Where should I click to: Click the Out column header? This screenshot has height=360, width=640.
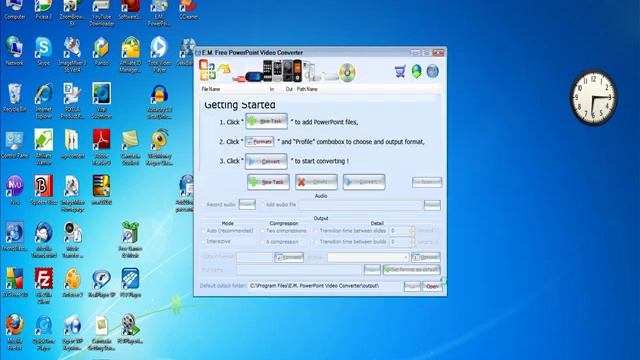[x=289, y=89]
